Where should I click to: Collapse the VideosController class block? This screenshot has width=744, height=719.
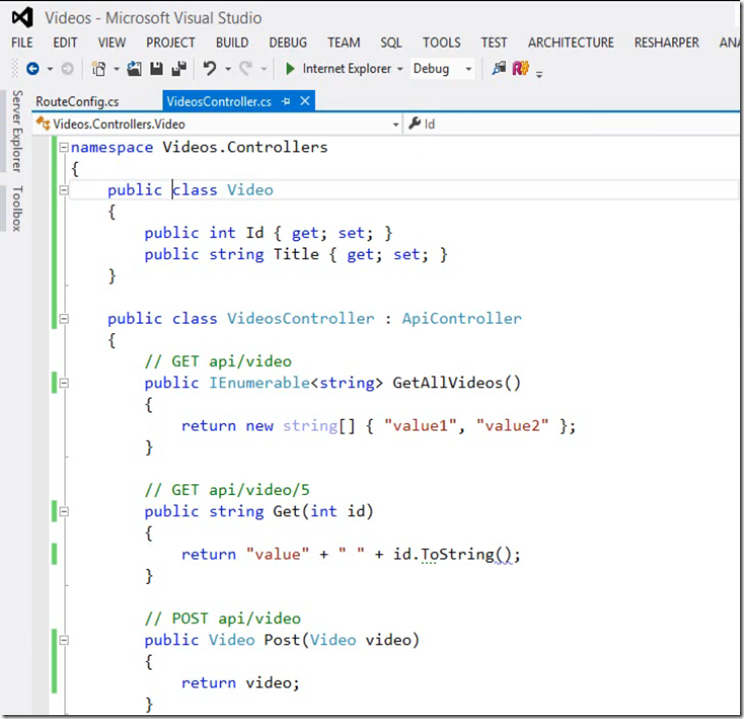[64, 319]
